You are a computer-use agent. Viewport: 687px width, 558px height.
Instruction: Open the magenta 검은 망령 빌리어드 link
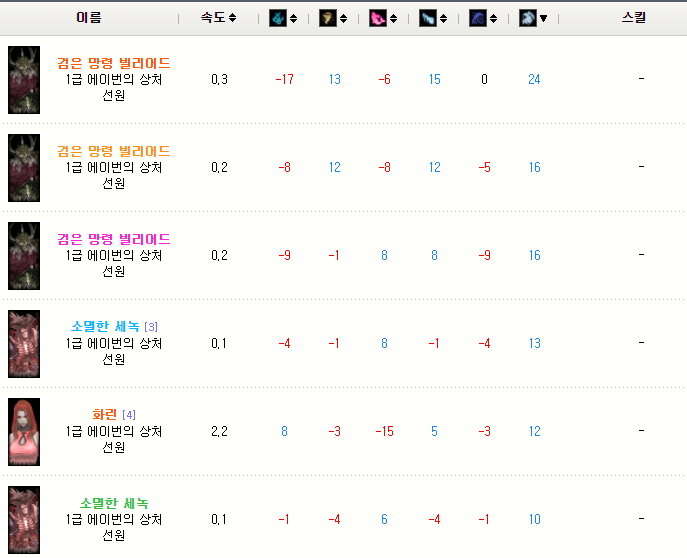113,239
